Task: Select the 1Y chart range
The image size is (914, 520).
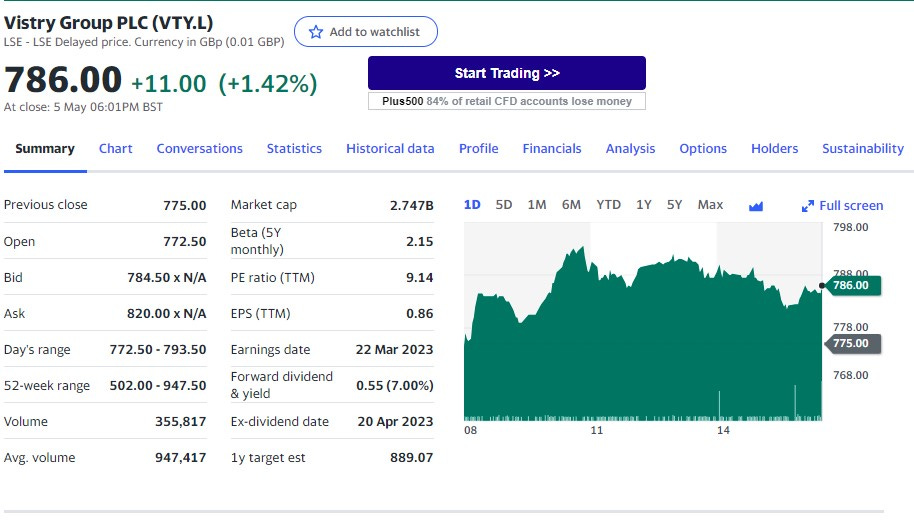Action: coord(644,205)
